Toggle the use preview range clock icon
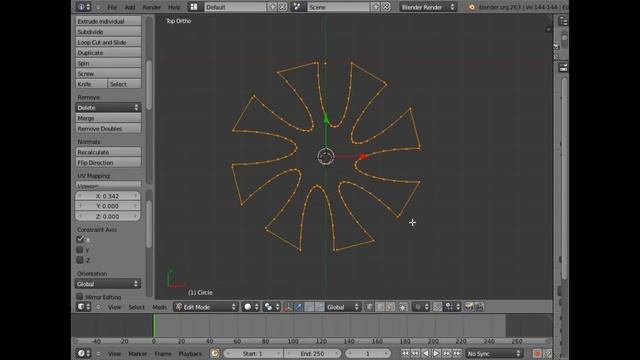Screen dimensions: 640x360 pyautogui.click(x=215, y=353)
